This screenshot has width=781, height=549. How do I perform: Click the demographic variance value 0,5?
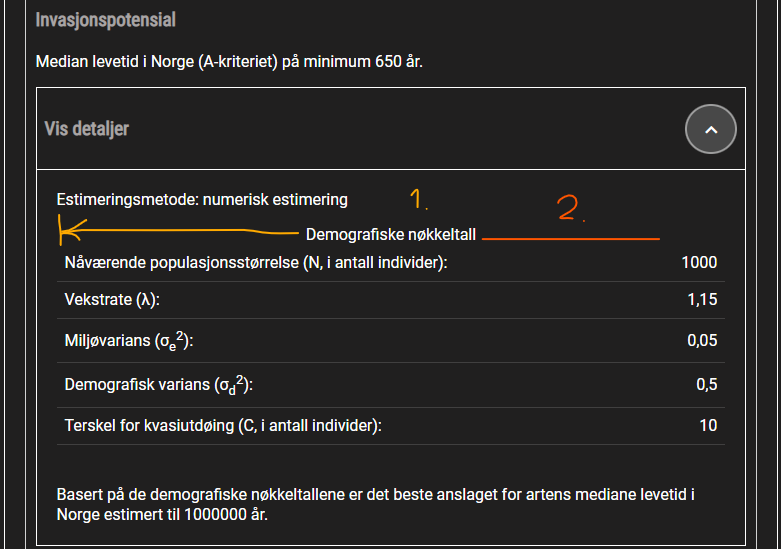(x=707, y=385)
